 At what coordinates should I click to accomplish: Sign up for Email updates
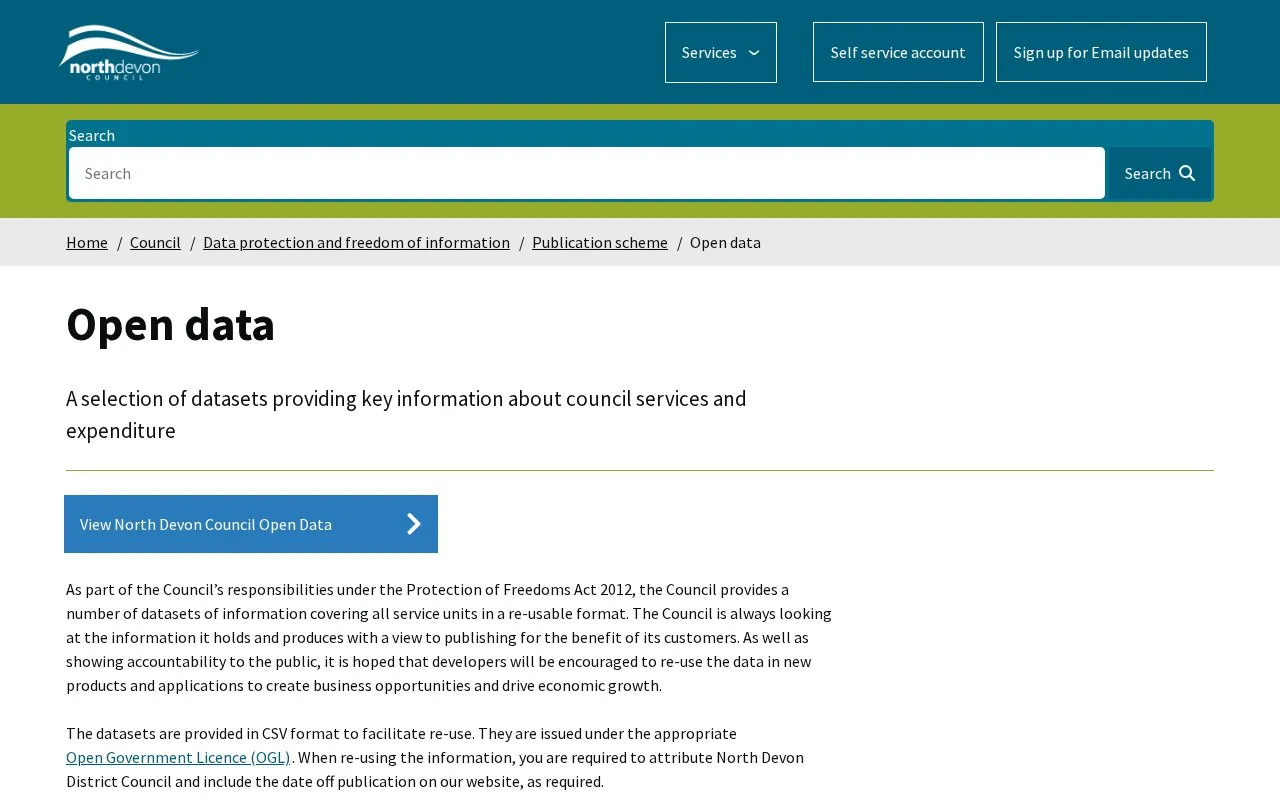click(1101, 52)
